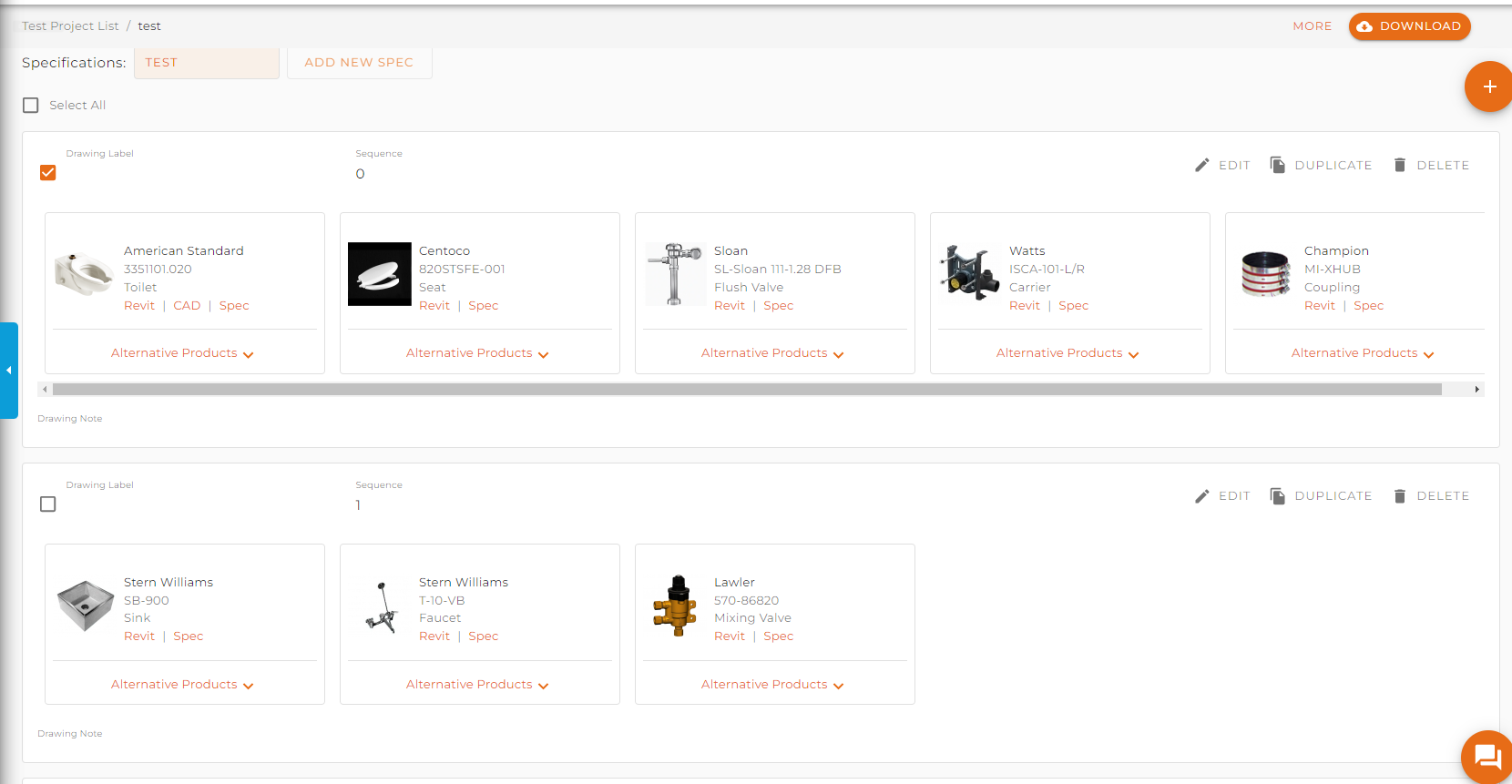Image resolution: width=1512 pixels, height=784 pixels.
Task: Click the cloud icon on Download button
Action: [x=1364, y=26]
